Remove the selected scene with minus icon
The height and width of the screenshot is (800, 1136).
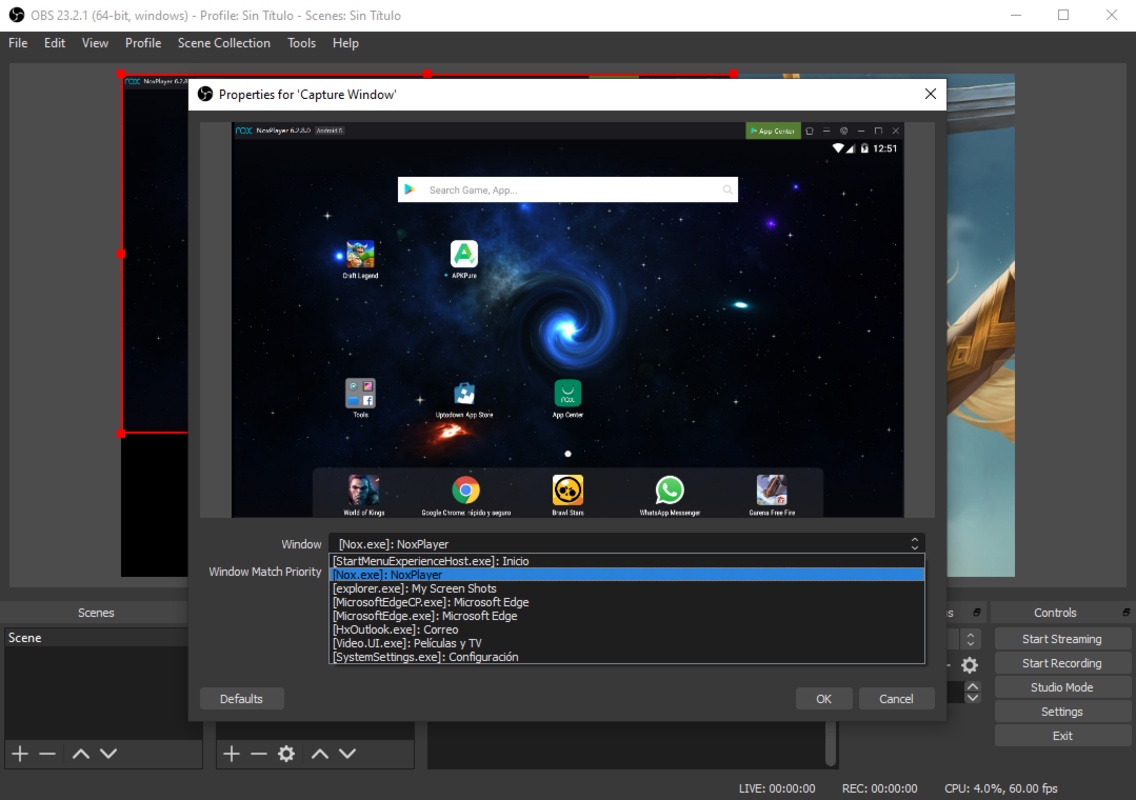pyautogui.click(x=47, y=754)
